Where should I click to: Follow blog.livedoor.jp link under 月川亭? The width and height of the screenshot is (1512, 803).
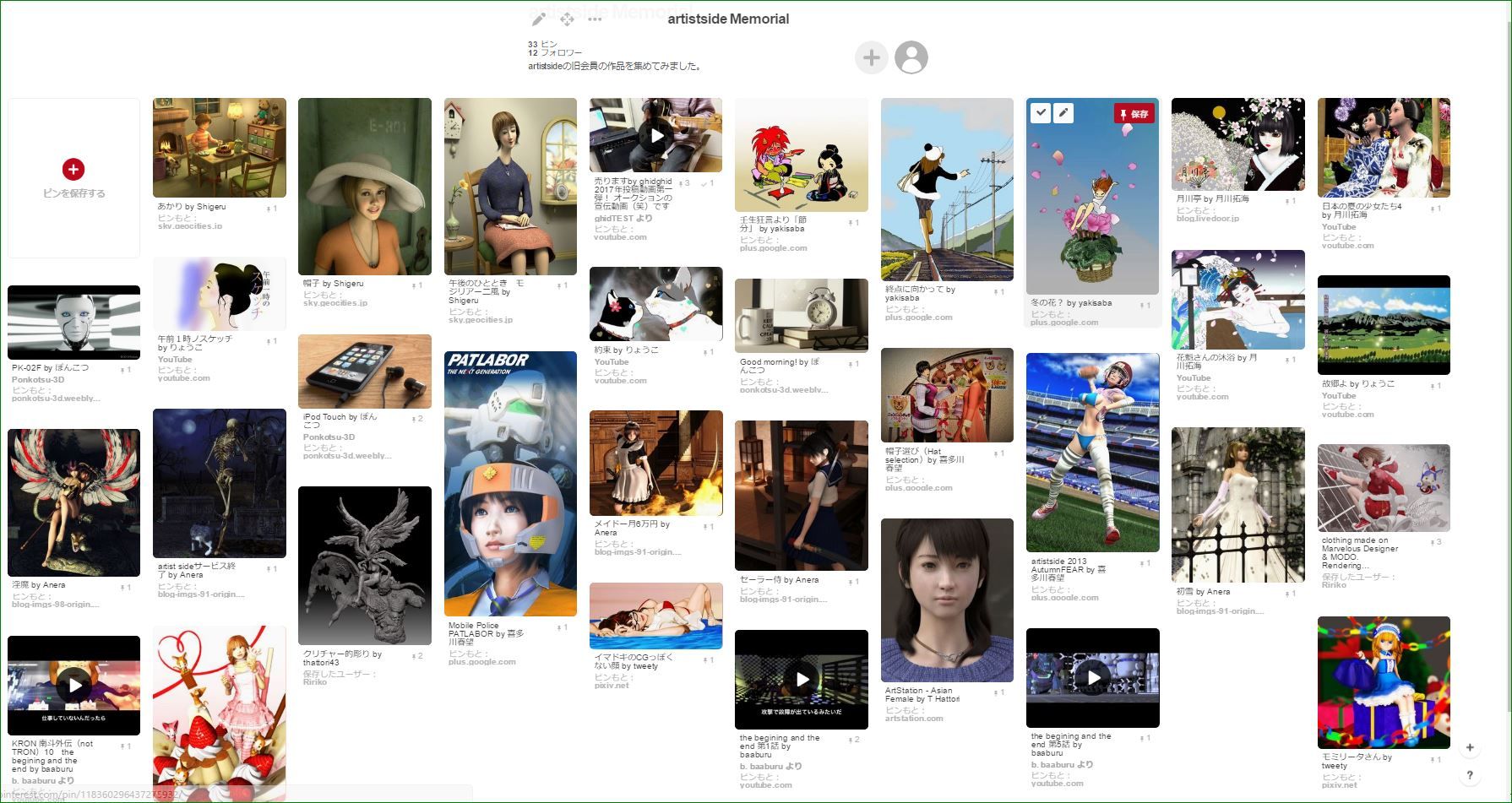click(1208, 219)
